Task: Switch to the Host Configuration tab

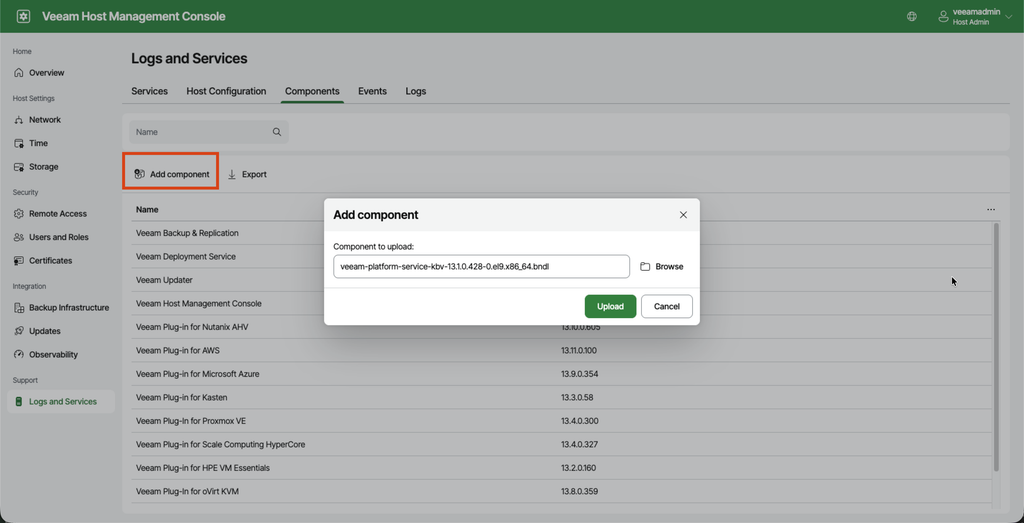Action: (226, 91)
